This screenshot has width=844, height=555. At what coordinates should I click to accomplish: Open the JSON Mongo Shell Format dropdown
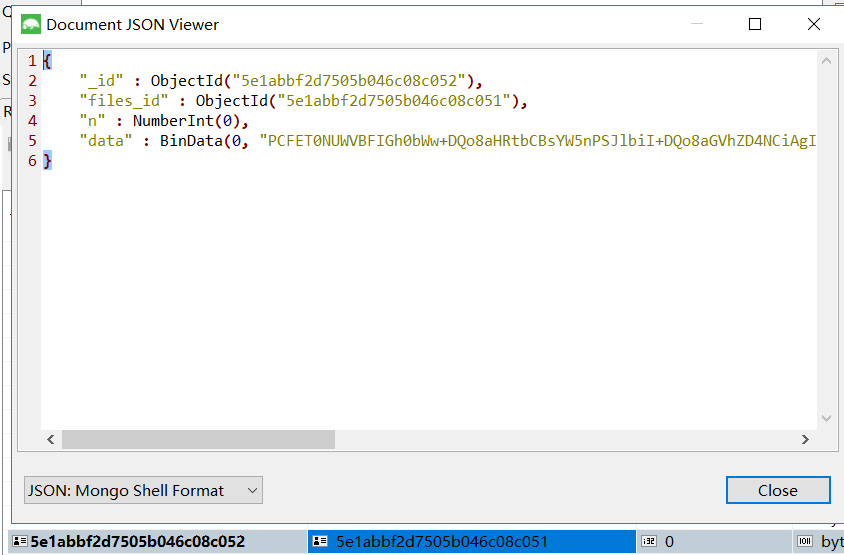point(143,490)
